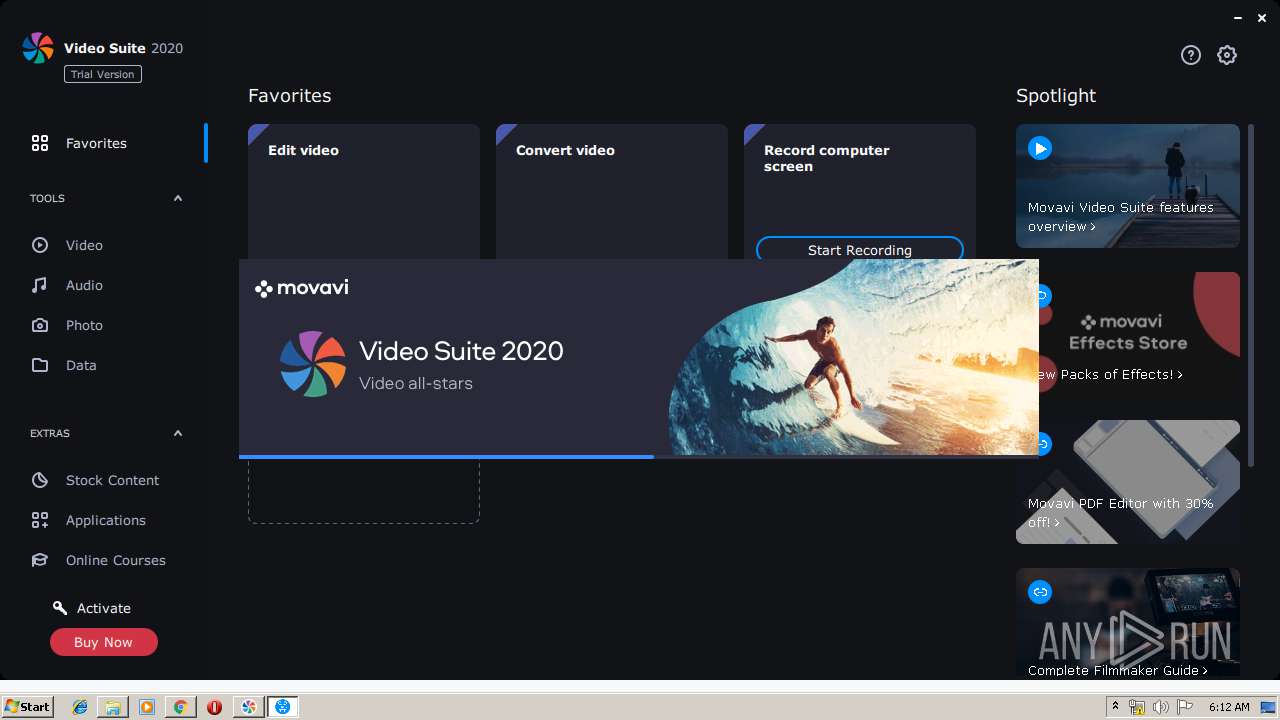This screenshot has width=1280, height=720.
Task: Click the Applications grid-plus icon
Action: (x=40, y=520)
